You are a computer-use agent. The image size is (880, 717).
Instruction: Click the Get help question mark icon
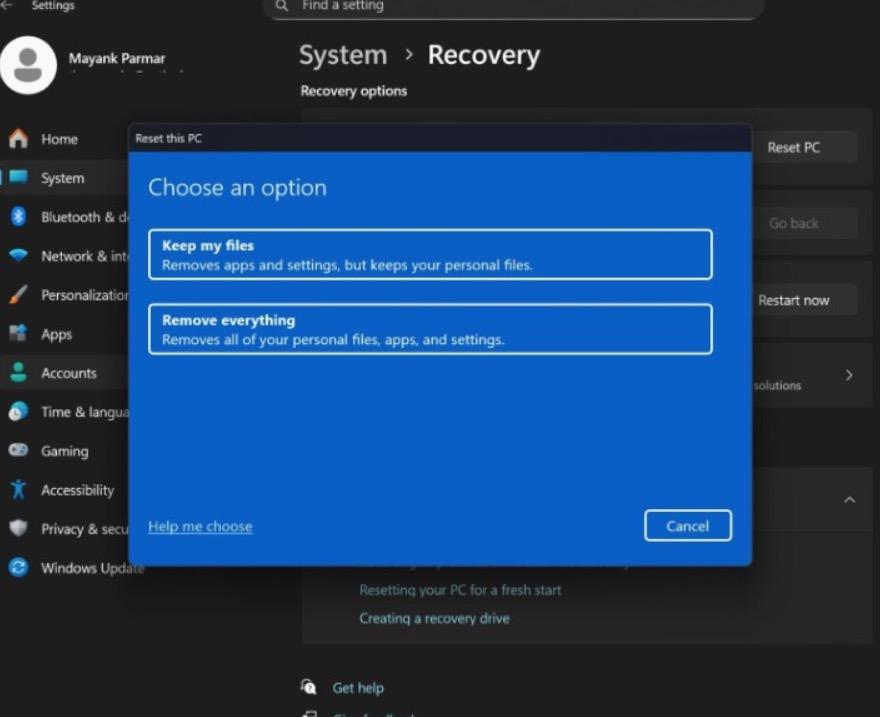point(310,688)
